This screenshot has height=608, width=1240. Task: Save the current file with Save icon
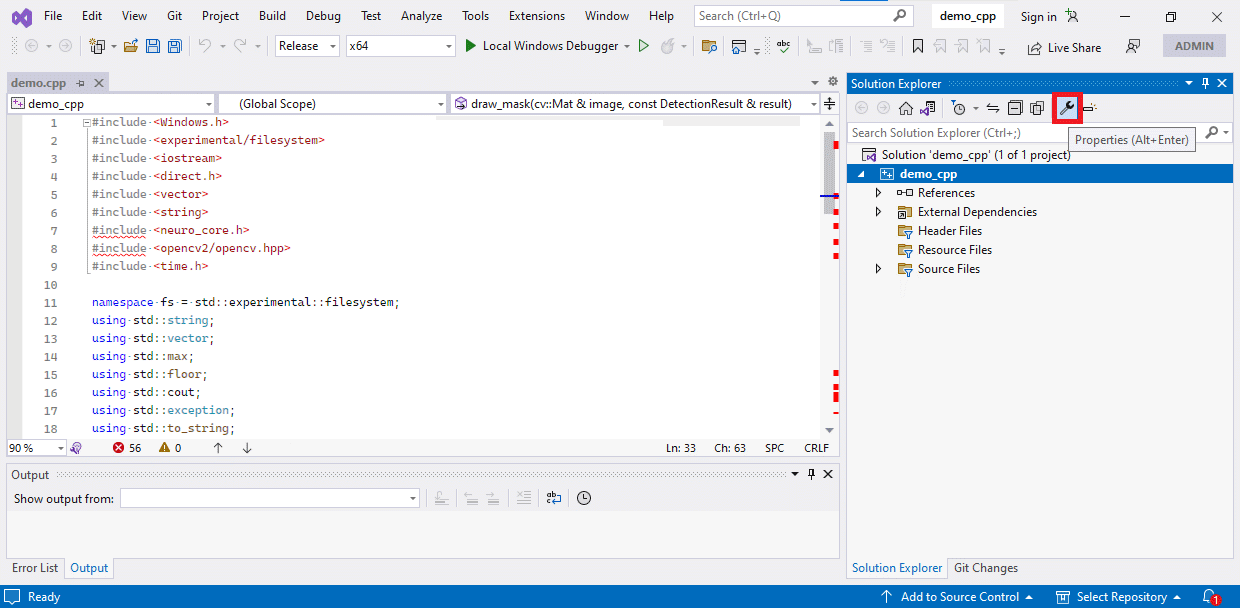pyautogui.click(x=153, y=46)
